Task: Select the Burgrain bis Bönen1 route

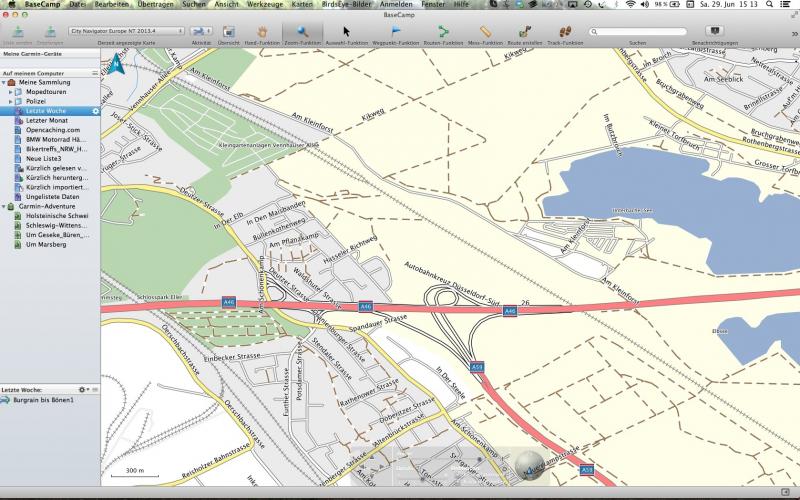Action: pos(44,401)
